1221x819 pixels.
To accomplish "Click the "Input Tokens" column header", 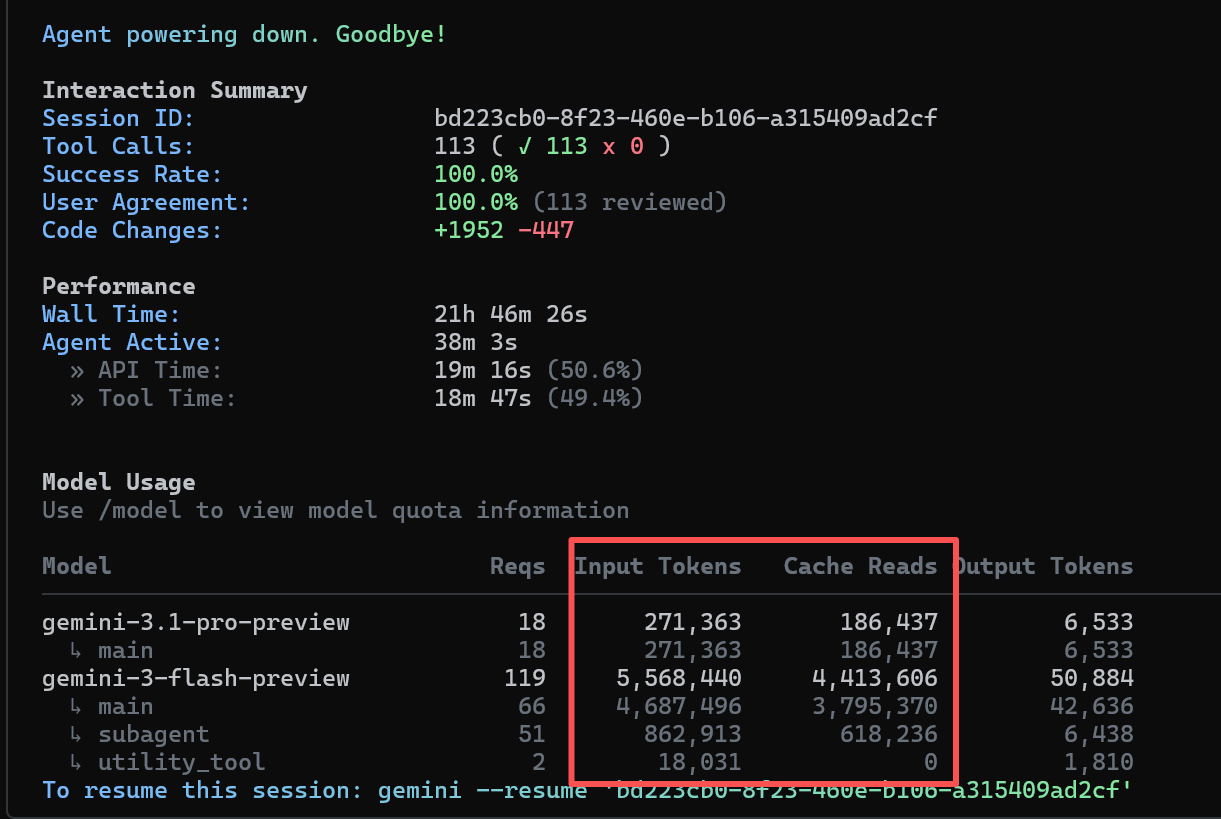I will pos(658,566).
